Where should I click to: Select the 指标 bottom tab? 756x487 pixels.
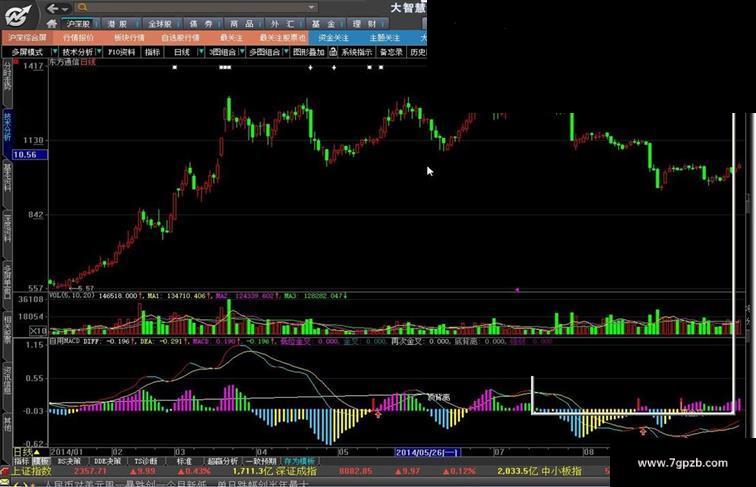[x=21, y=461]
